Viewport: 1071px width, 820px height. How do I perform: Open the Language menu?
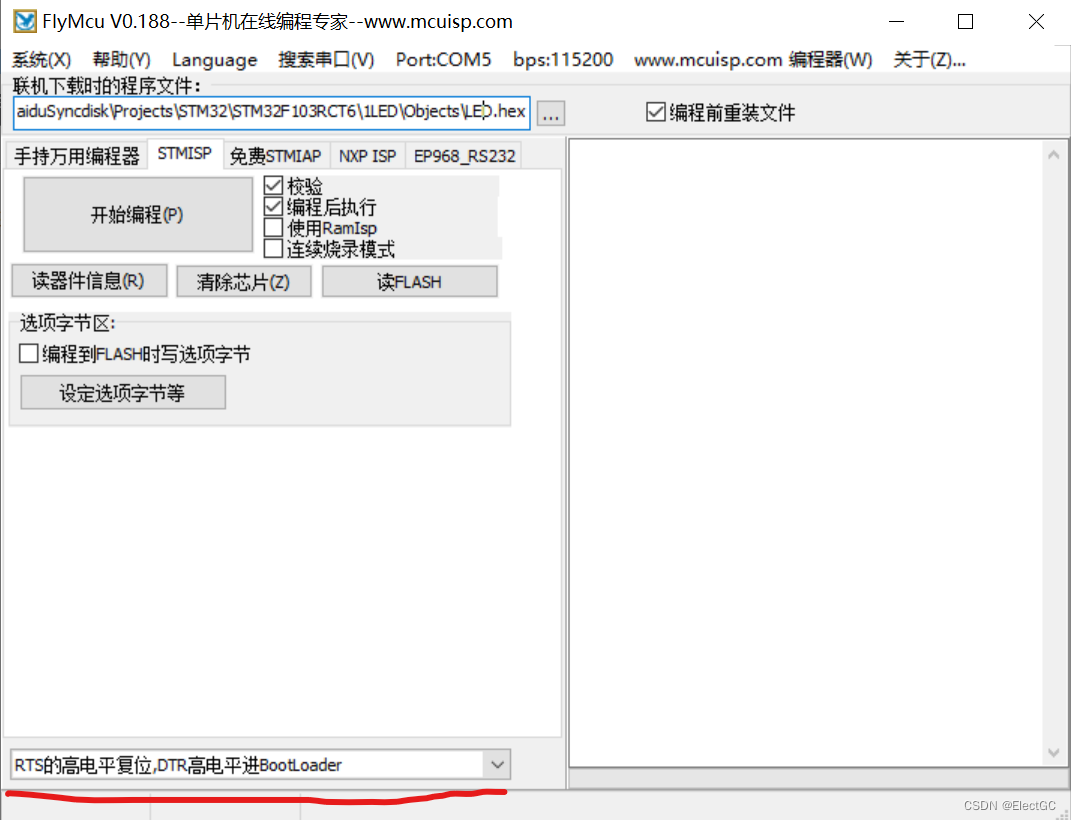(214, 59)
